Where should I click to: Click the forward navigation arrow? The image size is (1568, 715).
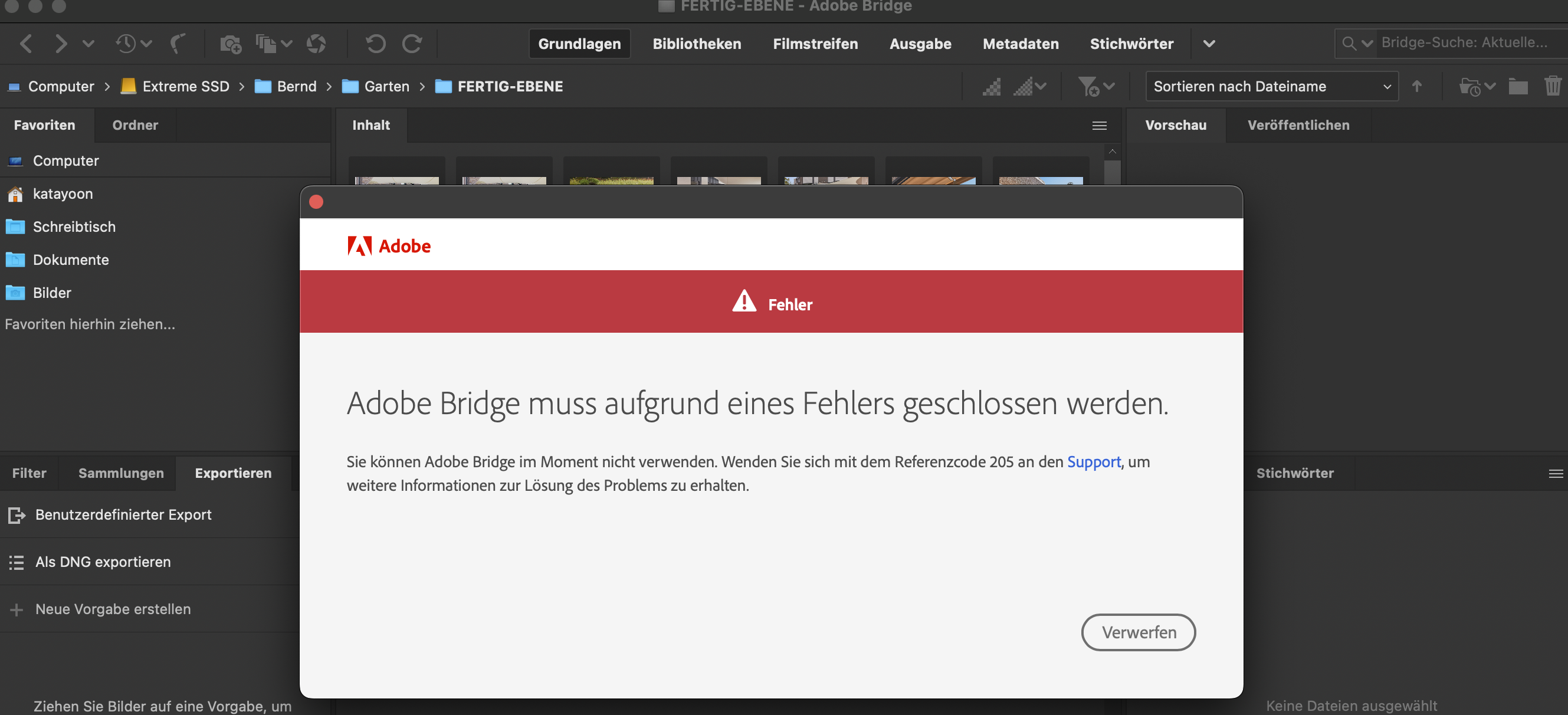[x=61, y=43]
